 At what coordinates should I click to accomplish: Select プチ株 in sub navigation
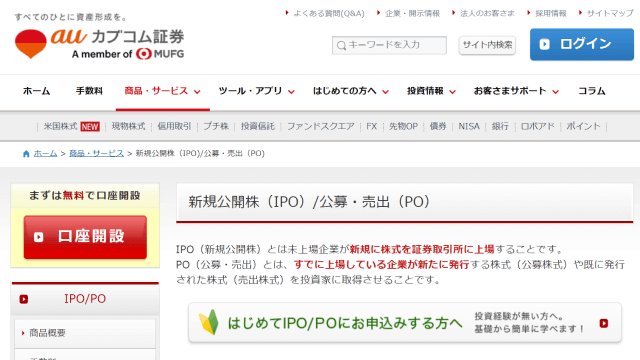click(x=216, y=127)
